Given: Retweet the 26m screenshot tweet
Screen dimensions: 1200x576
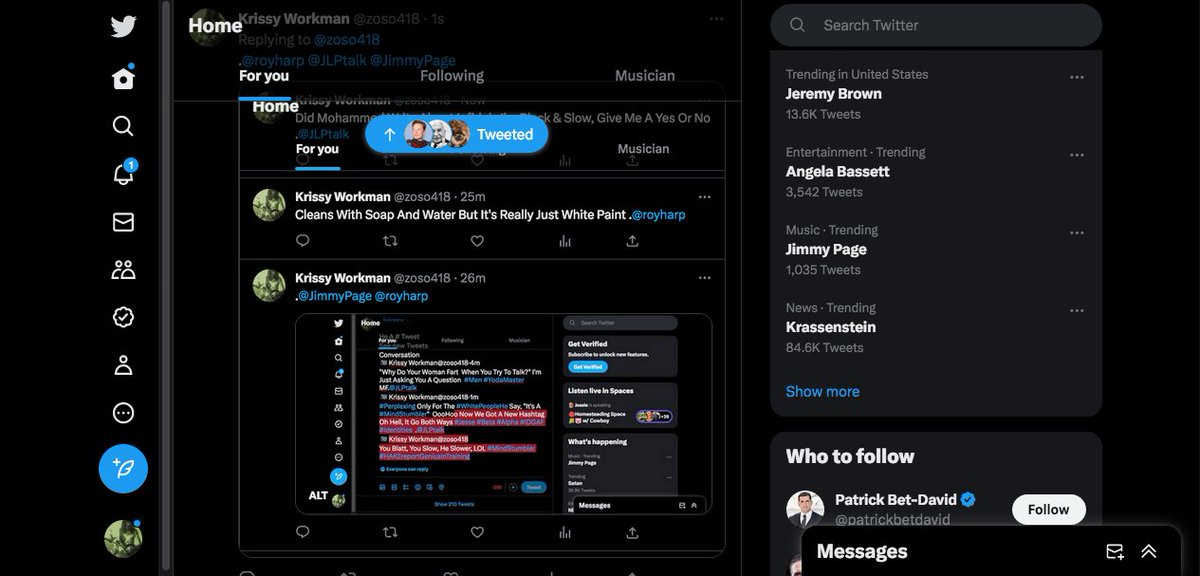Looking at the screenshot, I should click(390, 532).
